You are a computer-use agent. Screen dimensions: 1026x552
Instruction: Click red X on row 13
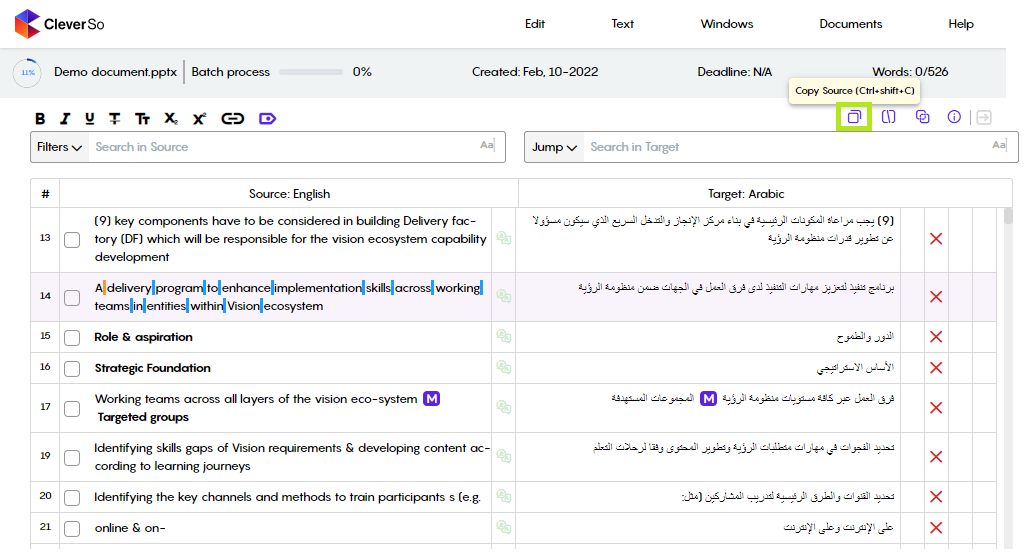936,239
